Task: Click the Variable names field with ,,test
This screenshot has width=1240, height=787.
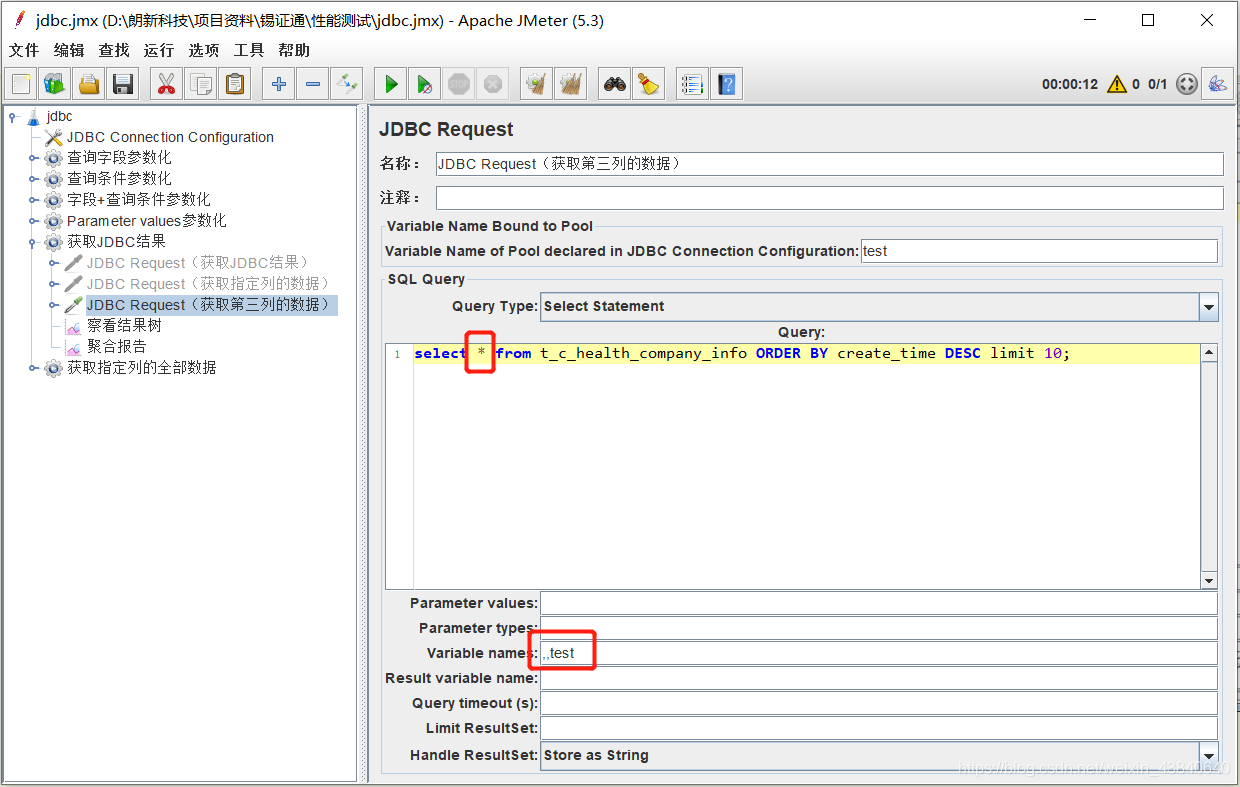Action: pyautogui.click(x=879, y=653)
